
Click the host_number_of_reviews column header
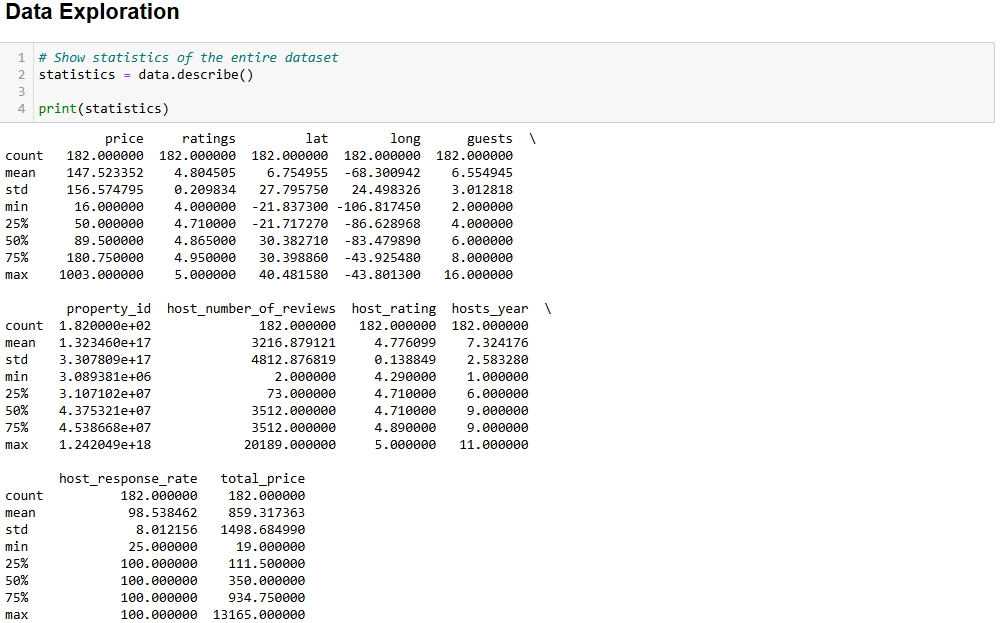coord(251,309)
